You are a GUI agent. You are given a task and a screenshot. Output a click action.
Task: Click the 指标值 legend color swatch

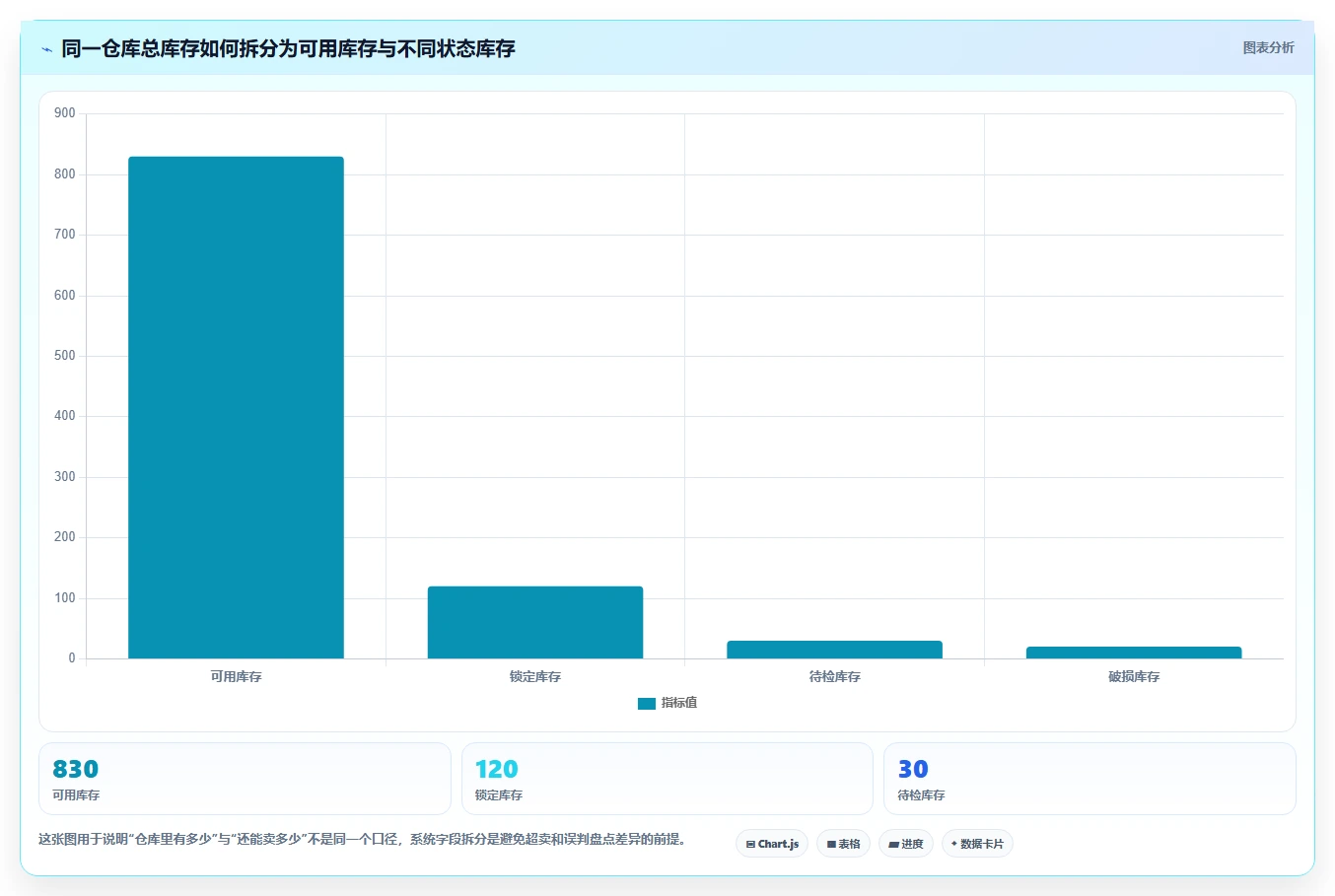pyautogui.click(x=647, y=704)
